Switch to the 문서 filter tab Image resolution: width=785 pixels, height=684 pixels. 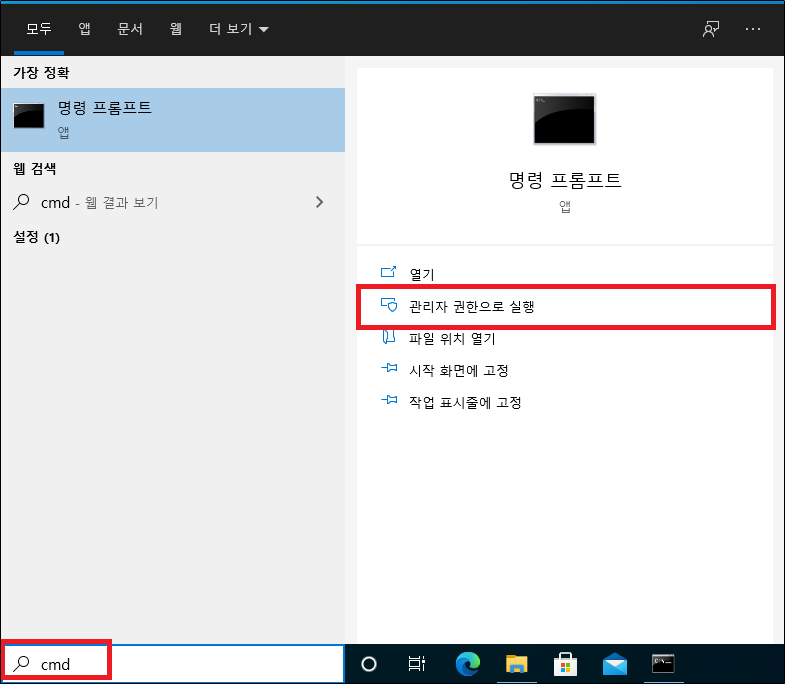tap(130, 29)
